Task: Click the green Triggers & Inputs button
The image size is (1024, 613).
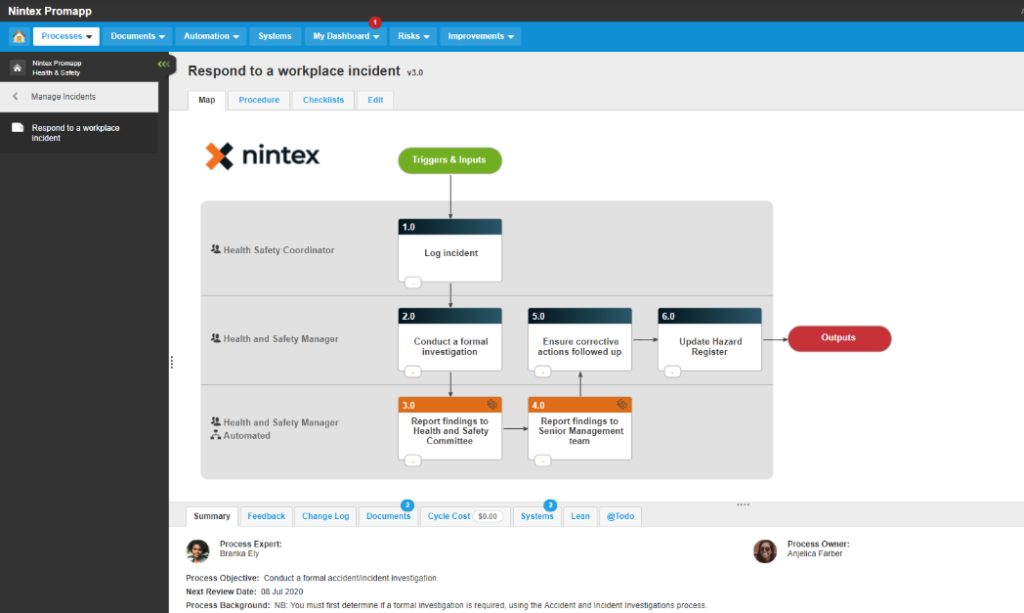Action: (450, 160)
